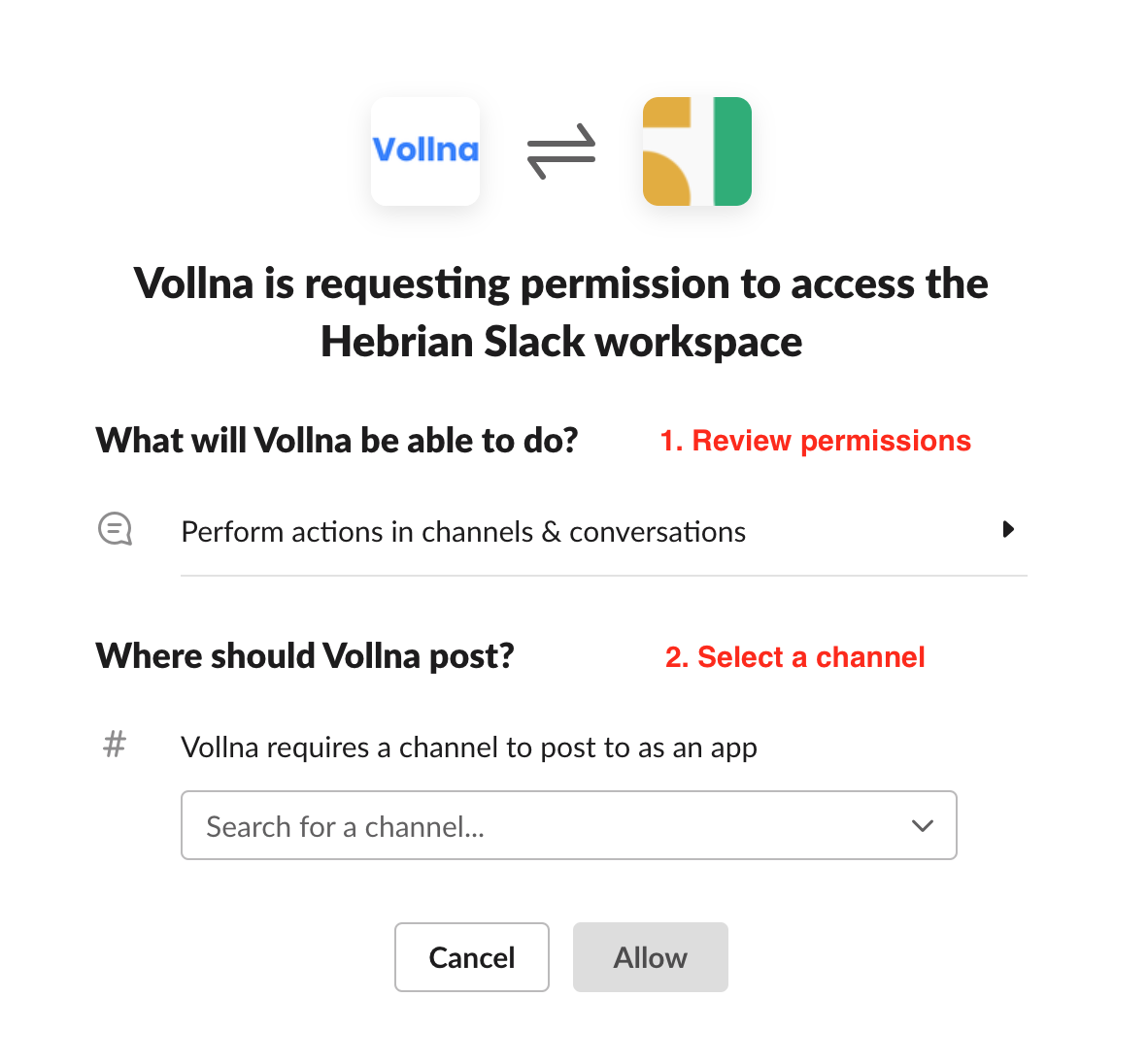1148x1064 pixels.
Task: Click the two-way exchange arrows icon
Action: click(561, 150)
